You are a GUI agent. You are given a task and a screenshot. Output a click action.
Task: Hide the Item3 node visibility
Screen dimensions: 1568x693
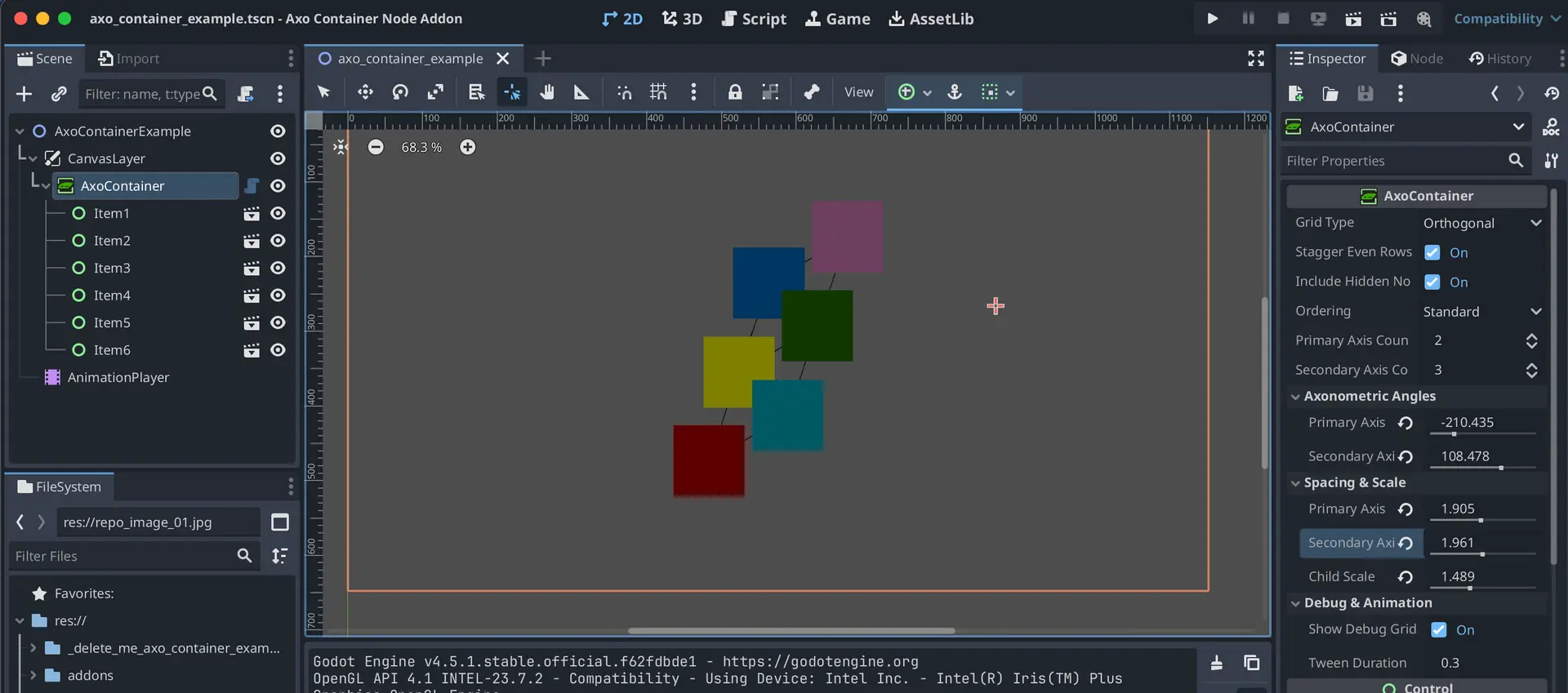tap(278, 268)
